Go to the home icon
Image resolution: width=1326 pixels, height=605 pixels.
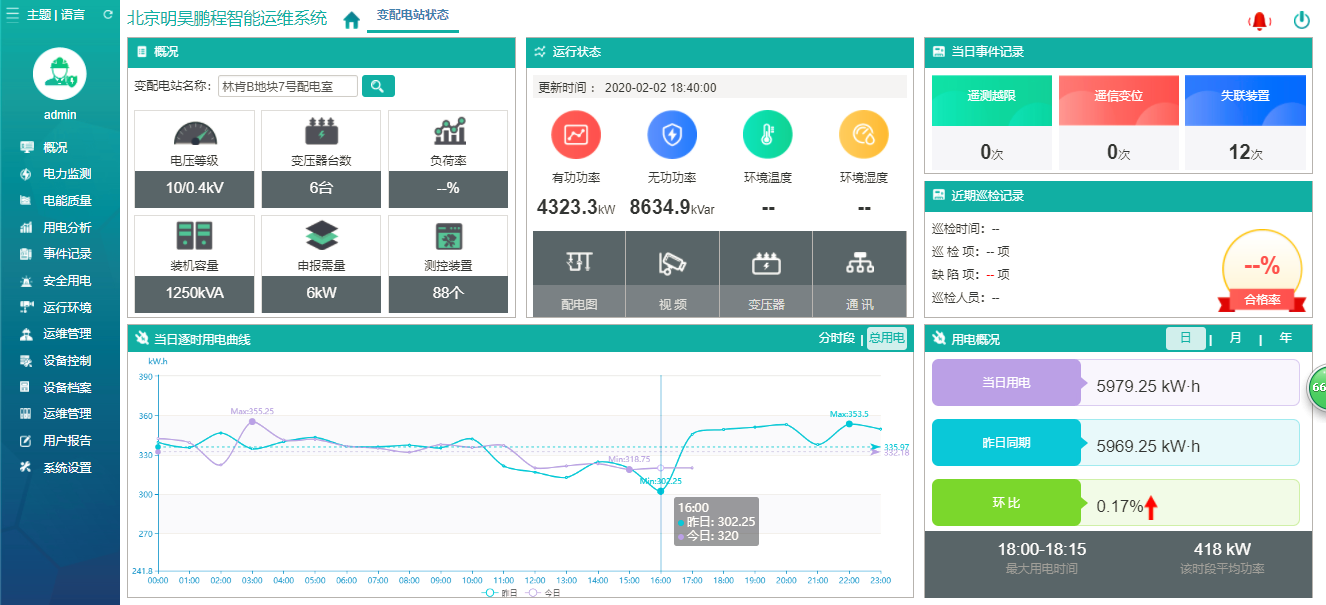point(351,20)
